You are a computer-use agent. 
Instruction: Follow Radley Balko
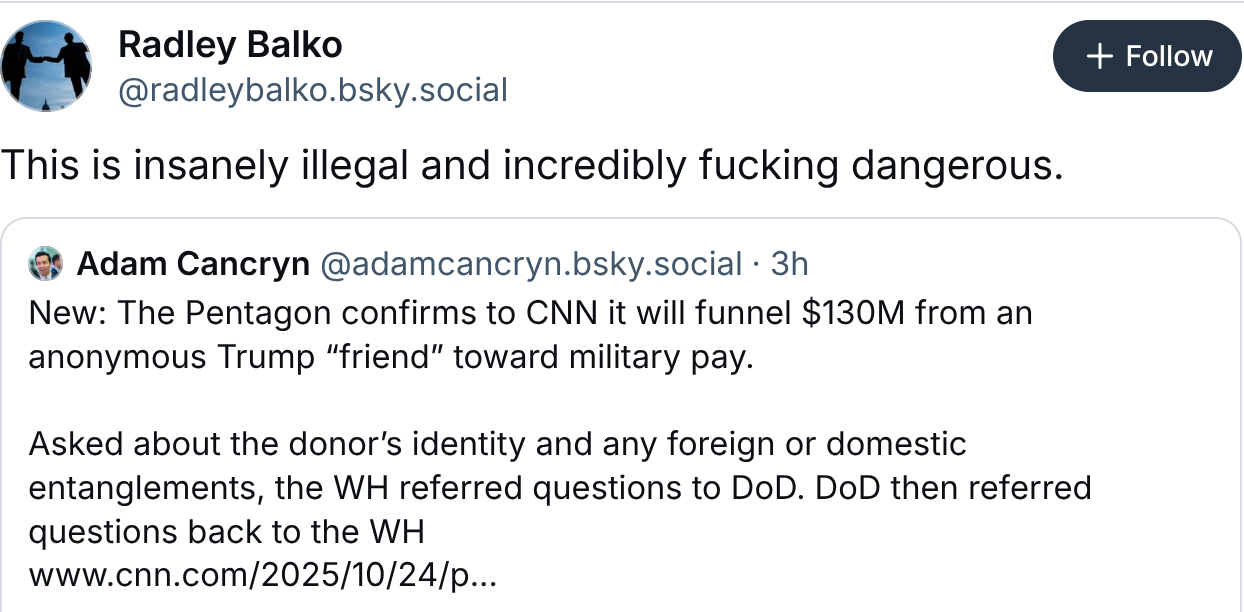1146,56
